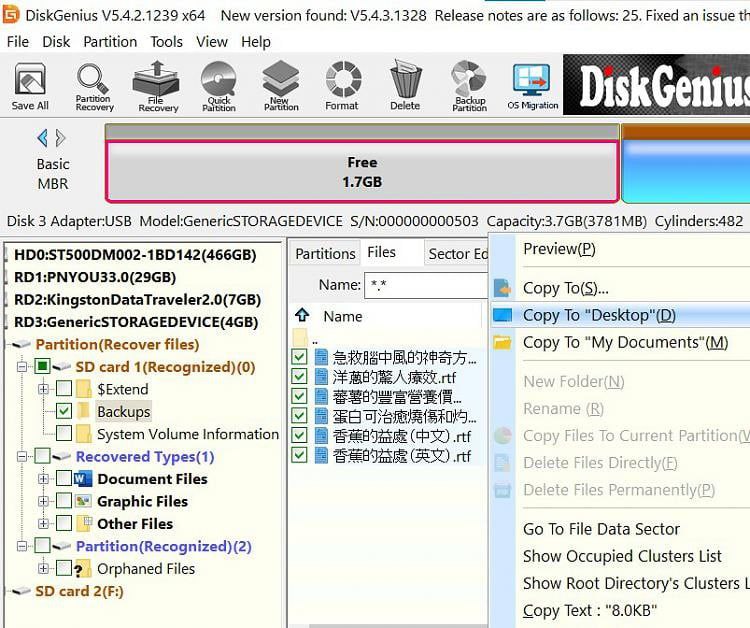Select Show Occupied Clusters List

point(620,556)
